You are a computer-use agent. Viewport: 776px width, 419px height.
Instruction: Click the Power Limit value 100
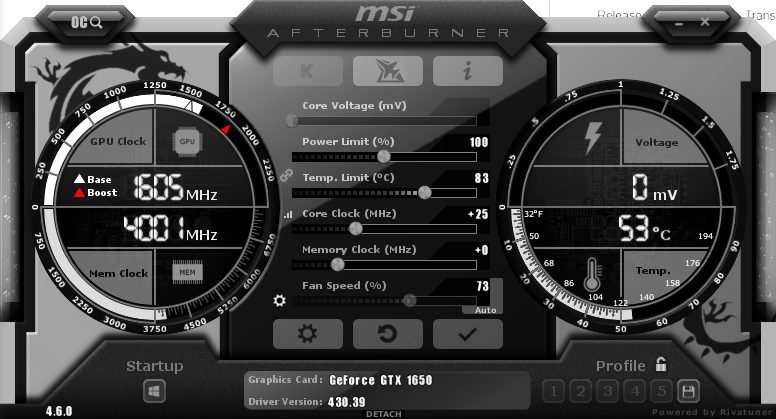point(479,142)
